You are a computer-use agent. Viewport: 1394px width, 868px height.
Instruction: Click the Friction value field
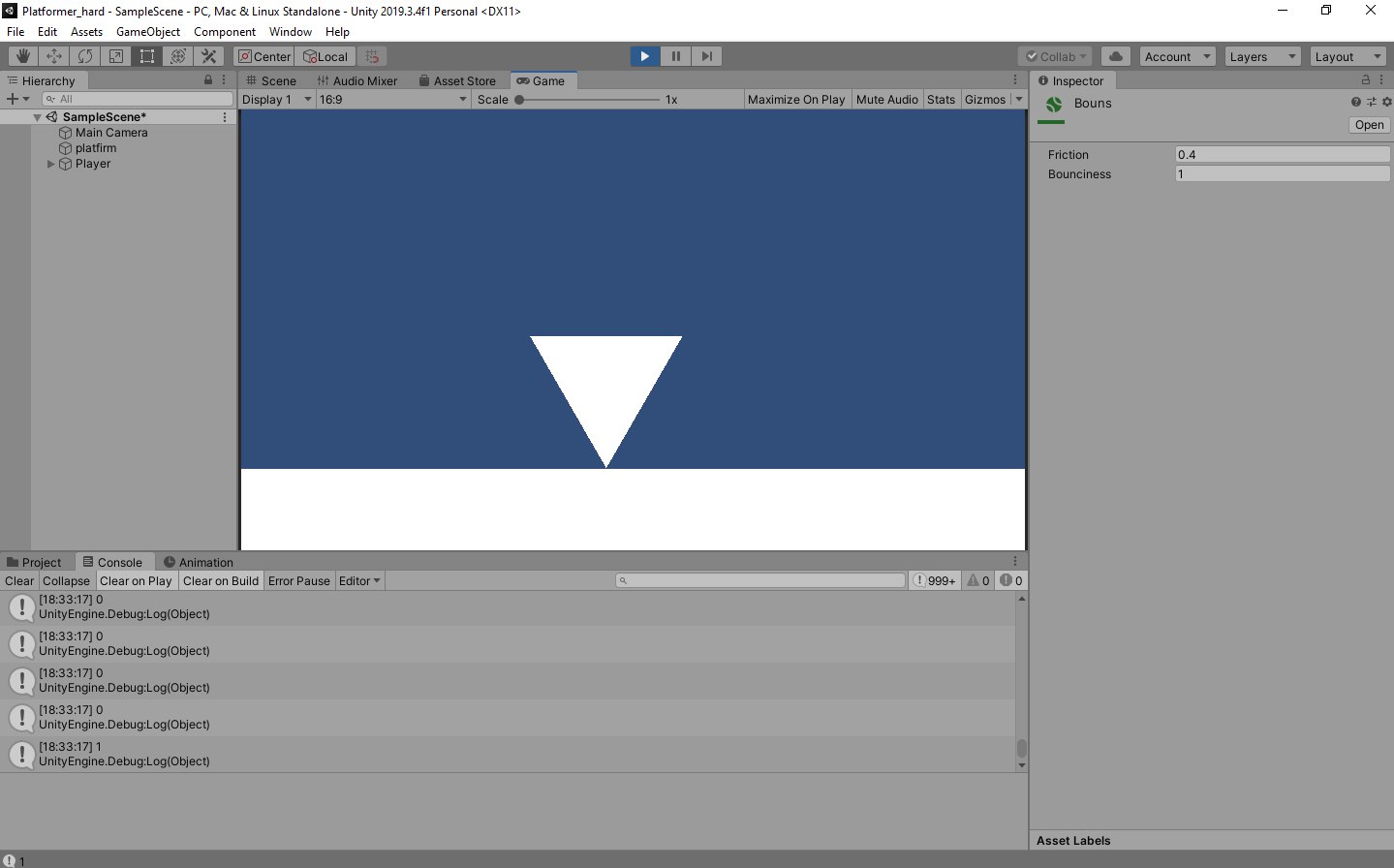coord(1283,154)
